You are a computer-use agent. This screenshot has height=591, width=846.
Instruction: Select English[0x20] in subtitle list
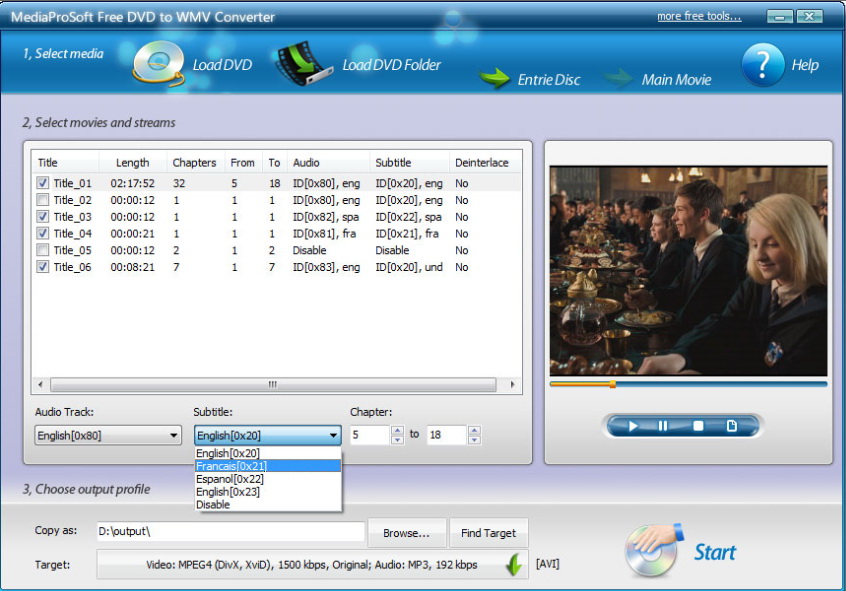[268, 453]
